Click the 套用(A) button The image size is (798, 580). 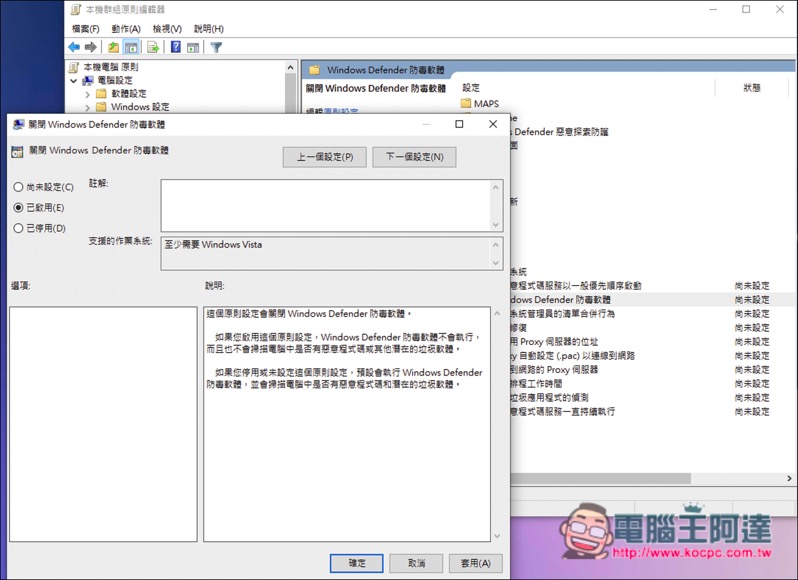click(476, 563)
